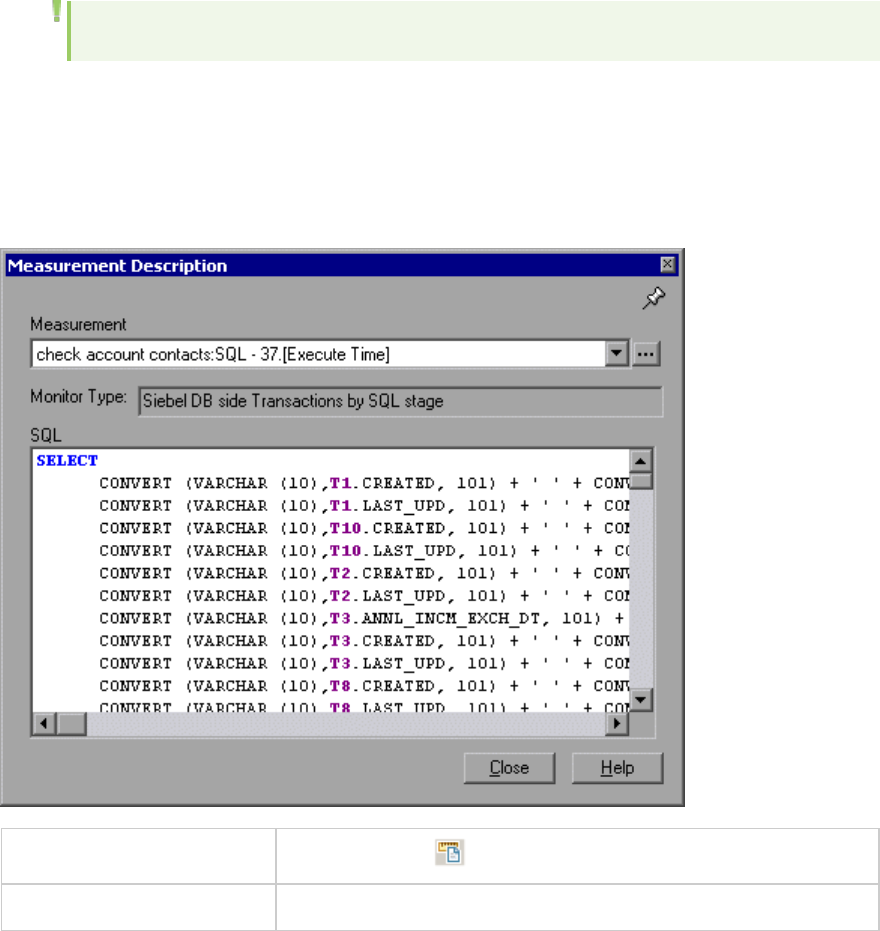Click the vertical scrollbar thumb in SQL pane
880x931 pixels.
(641, 480)
